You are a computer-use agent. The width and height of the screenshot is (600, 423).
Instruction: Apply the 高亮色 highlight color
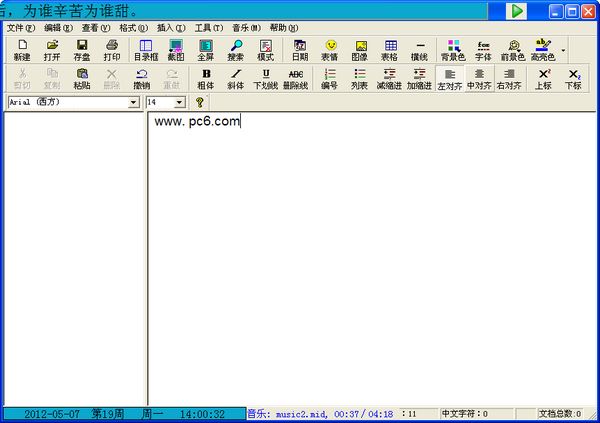click(x=543, y=50)
